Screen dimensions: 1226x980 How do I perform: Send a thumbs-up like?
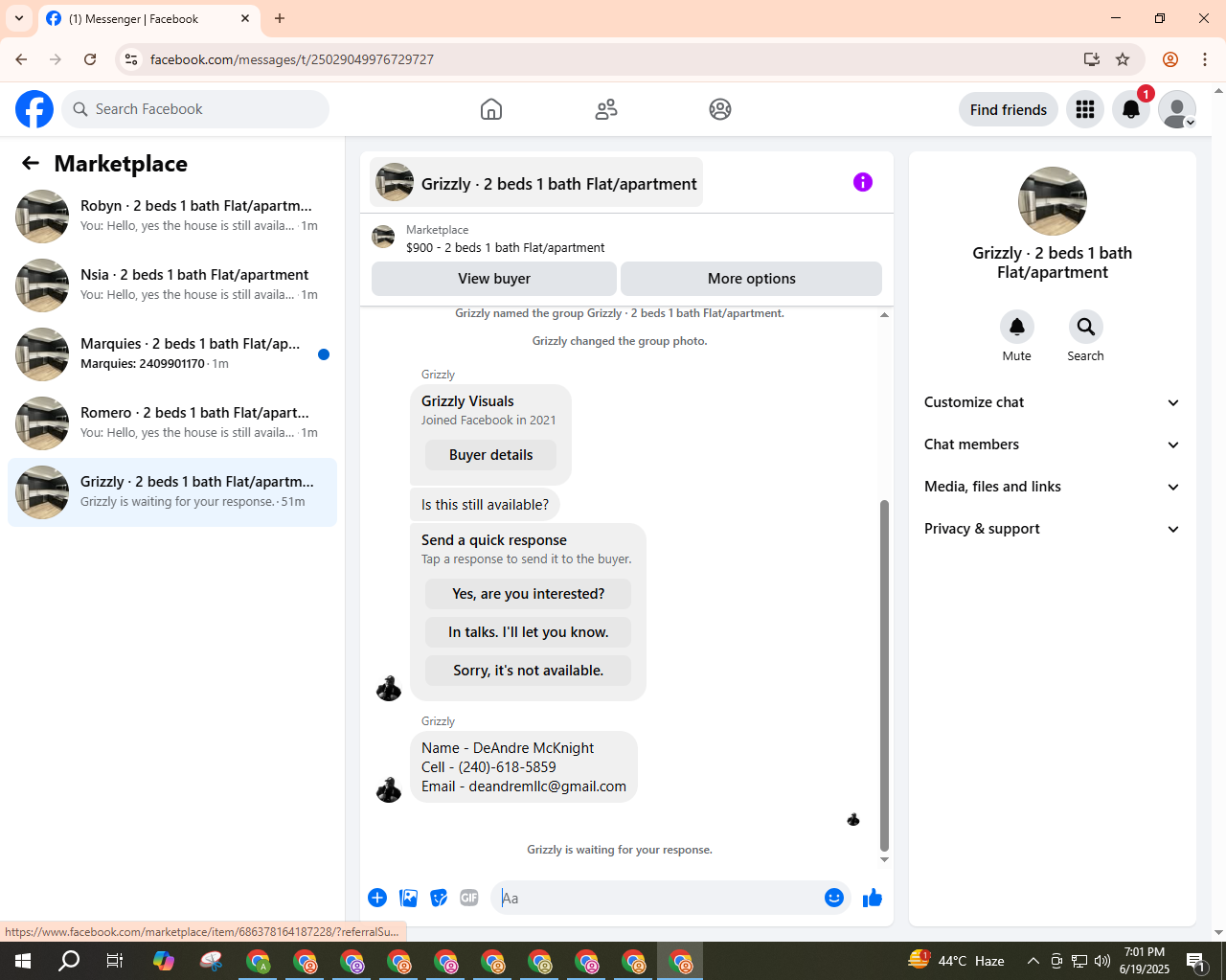[873, 898]
